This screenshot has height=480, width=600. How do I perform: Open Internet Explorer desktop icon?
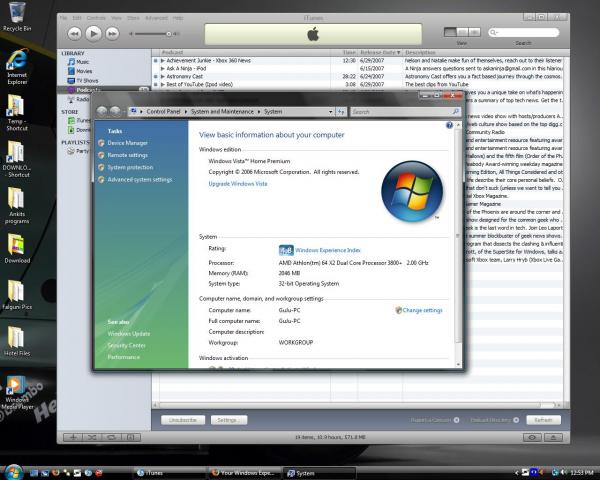coord(17,67)
